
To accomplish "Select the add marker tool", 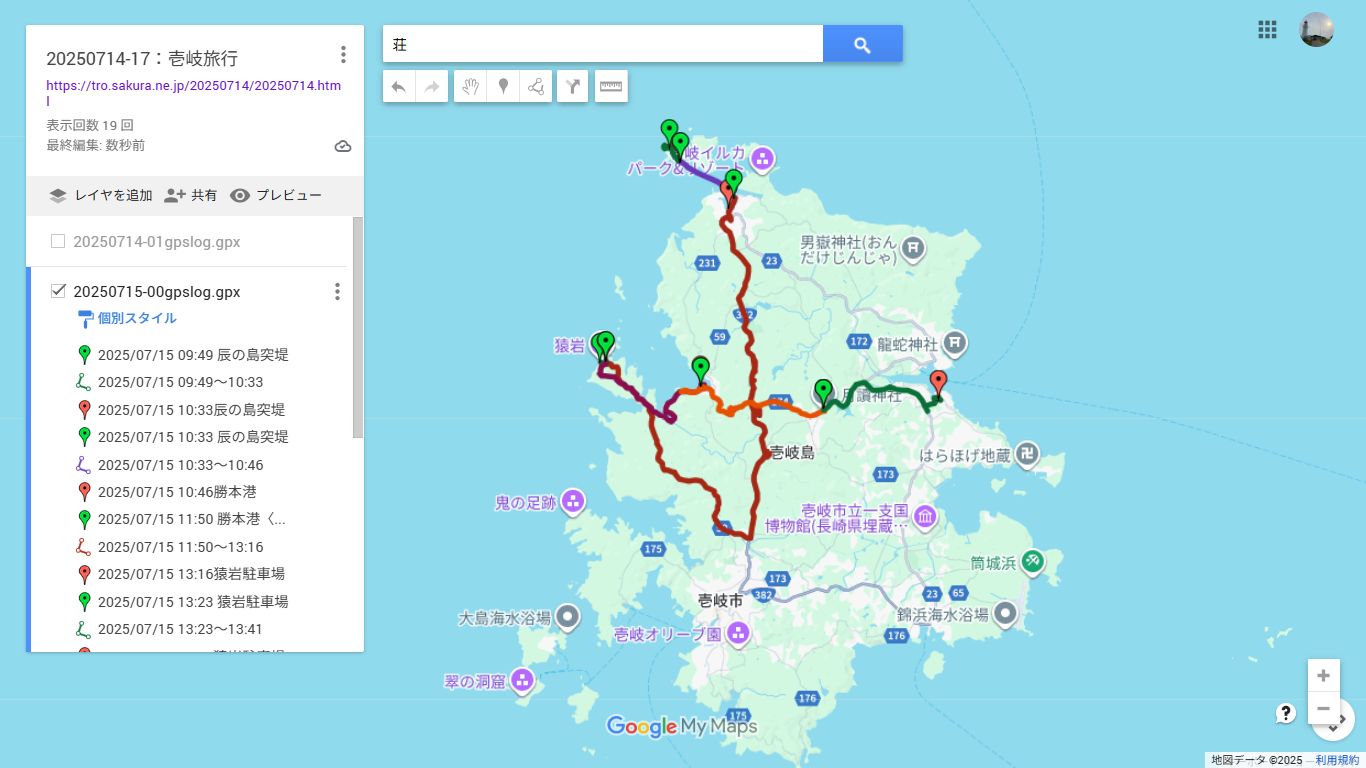I will click(x=503, y=87).
